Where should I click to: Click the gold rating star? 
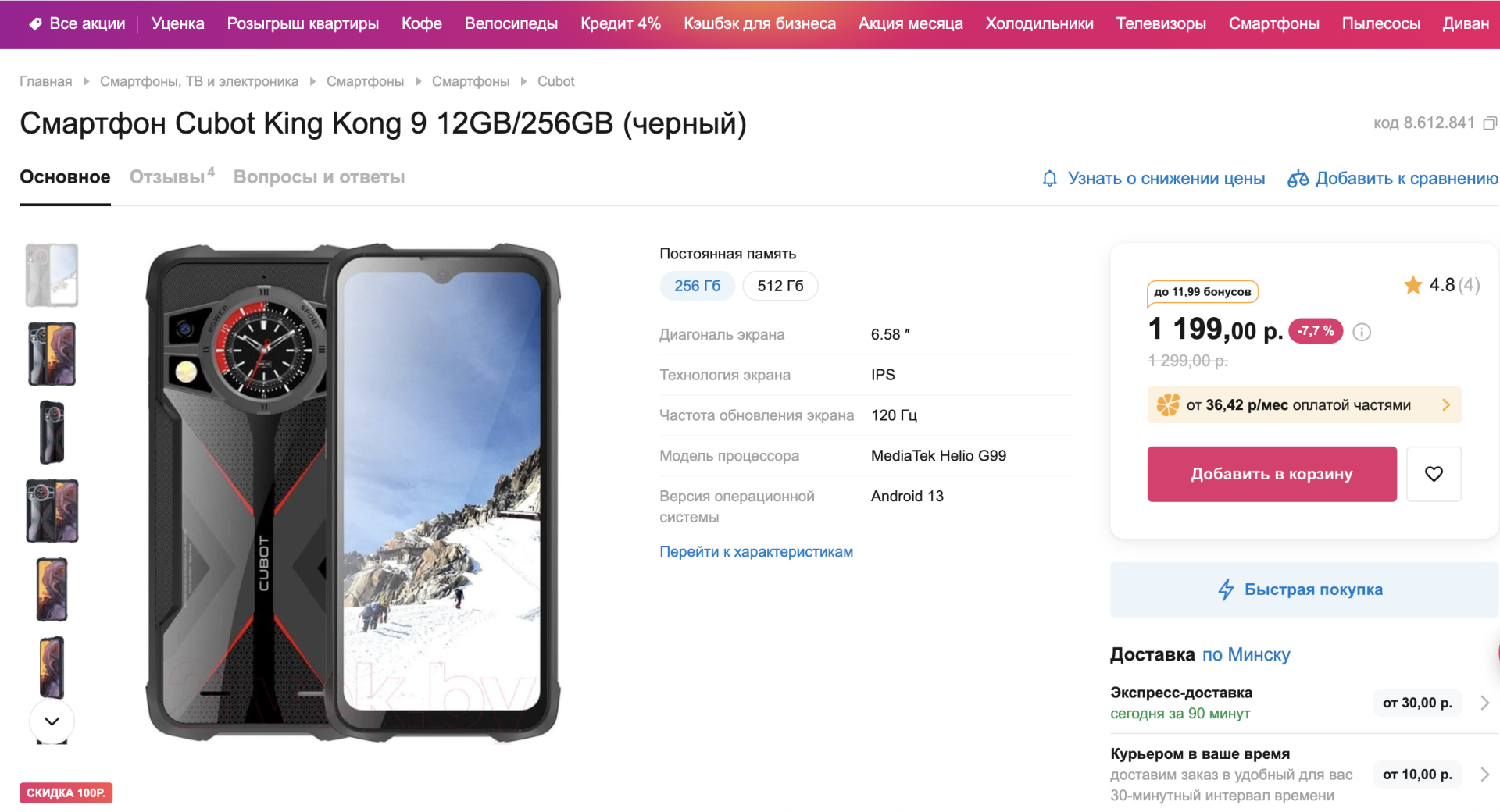1412,285
